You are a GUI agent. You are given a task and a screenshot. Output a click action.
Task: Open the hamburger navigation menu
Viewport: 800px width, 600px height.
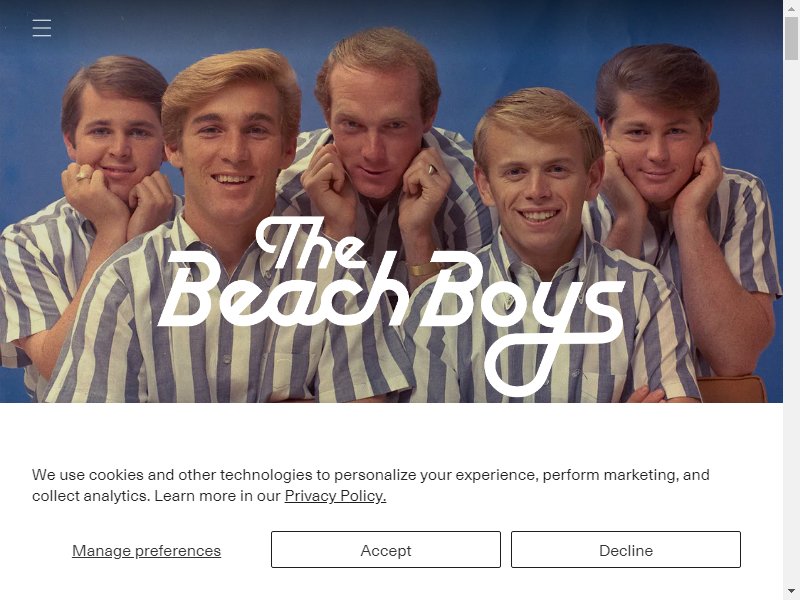[41, 28]
